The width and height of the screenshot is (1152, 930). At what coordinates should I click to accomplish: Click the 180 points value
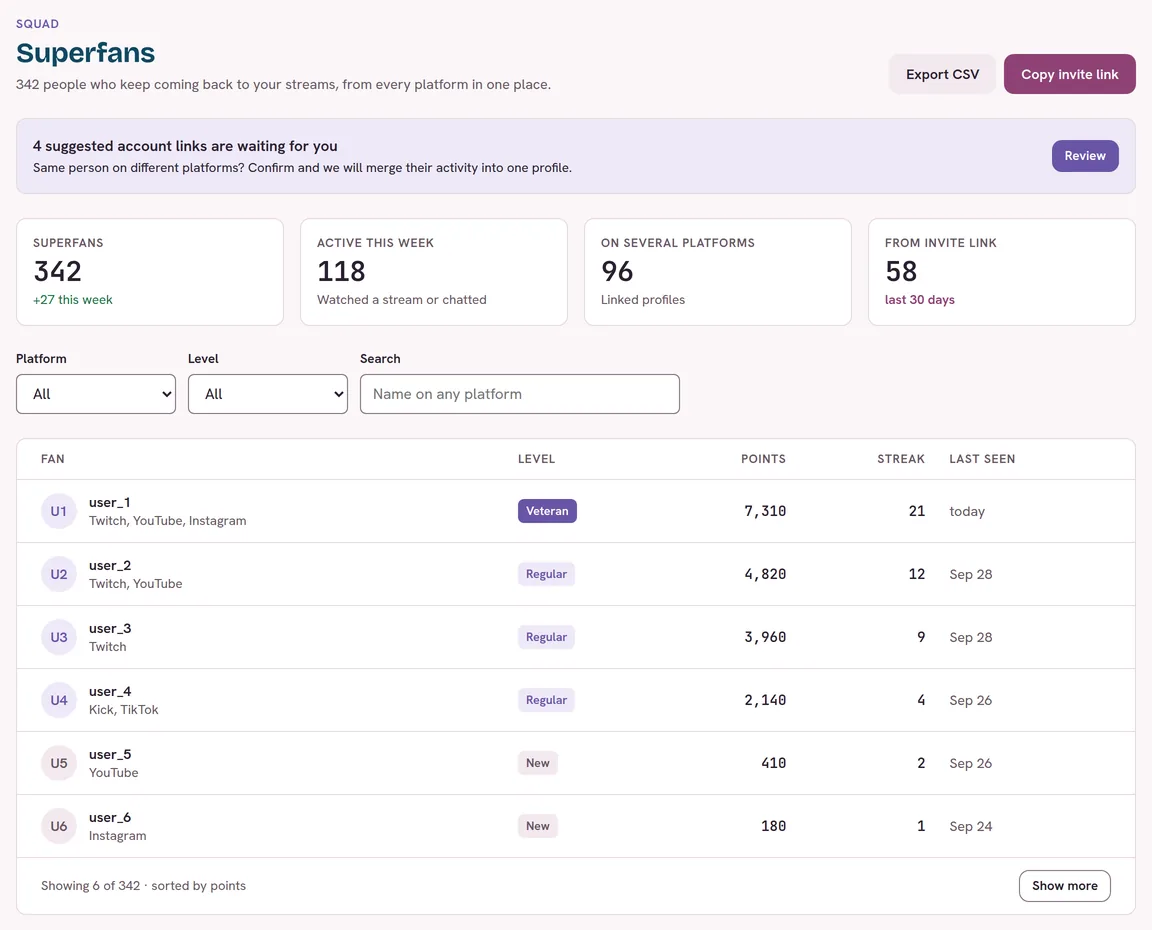774,826
